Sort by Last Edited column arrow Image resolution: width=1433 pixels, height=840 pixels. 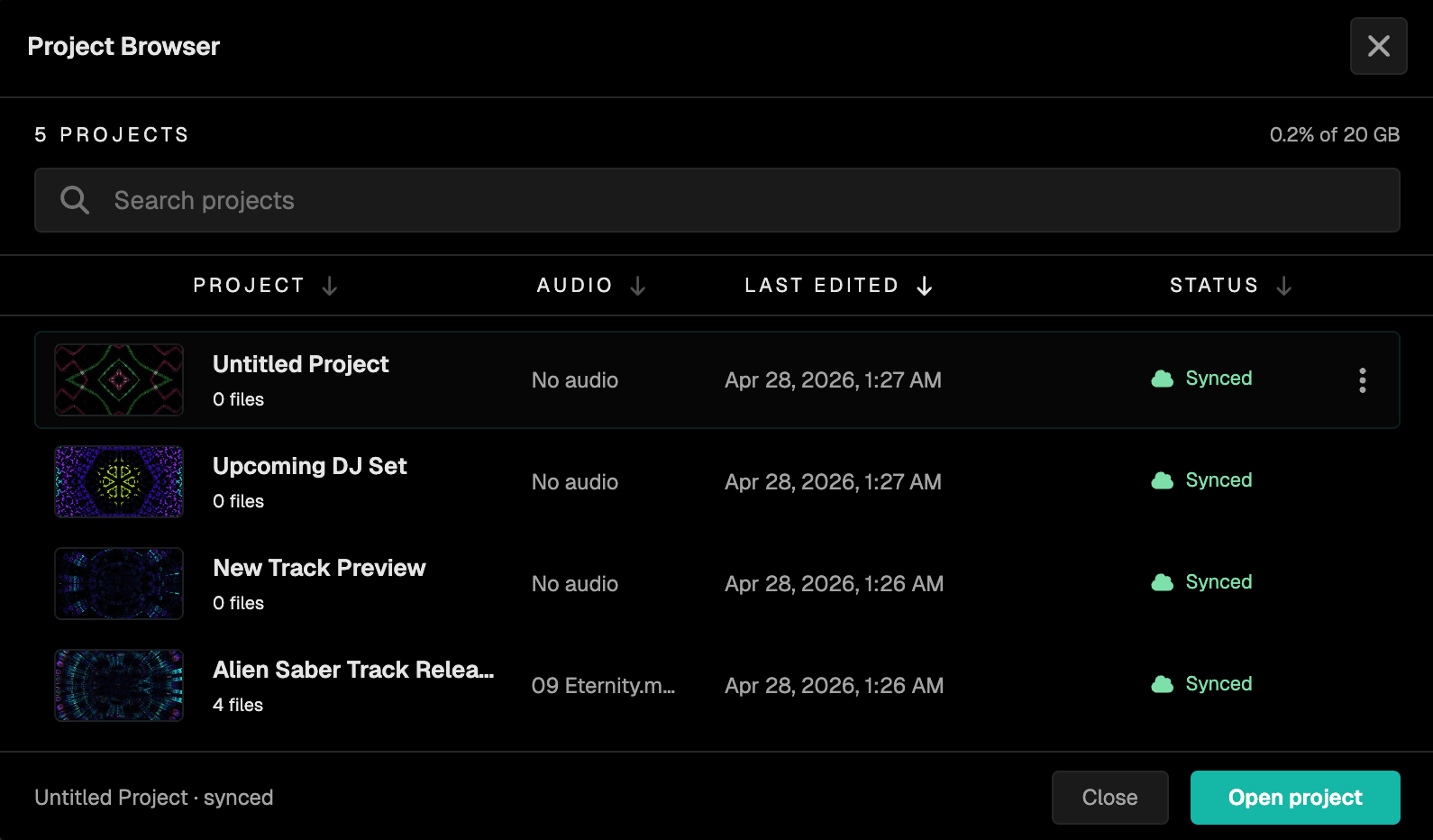[925, 286]
